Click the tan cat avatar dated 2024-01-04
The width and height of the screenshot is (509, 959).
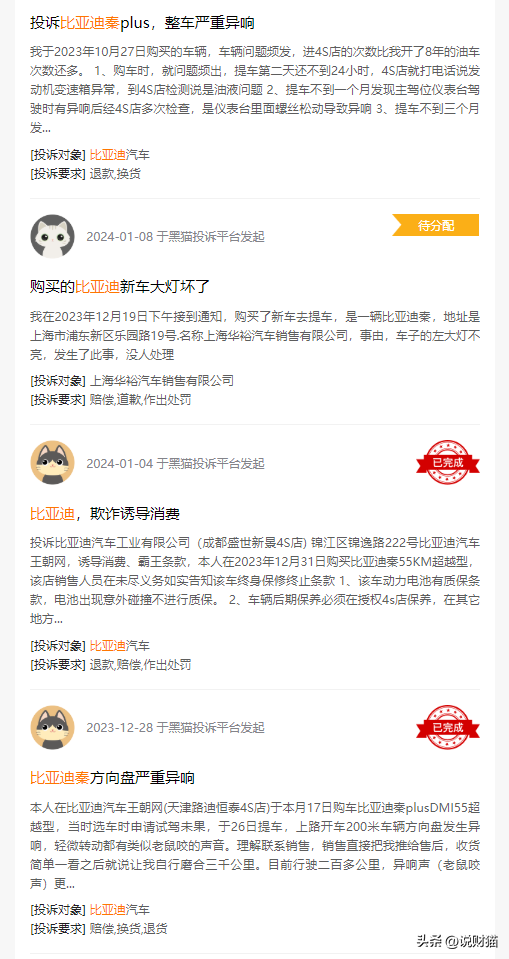point(53,463)
